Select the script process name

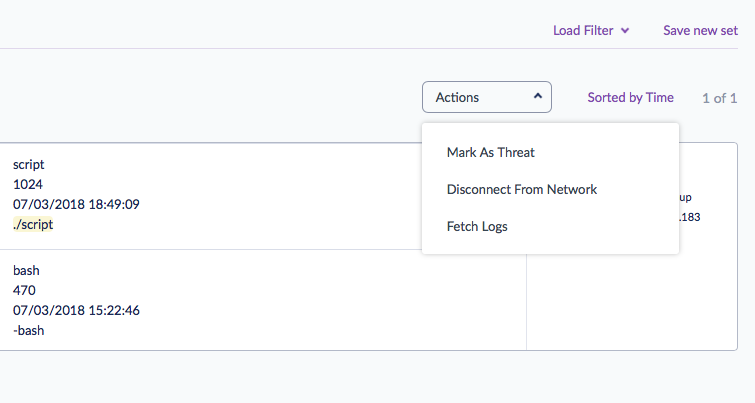29,164
